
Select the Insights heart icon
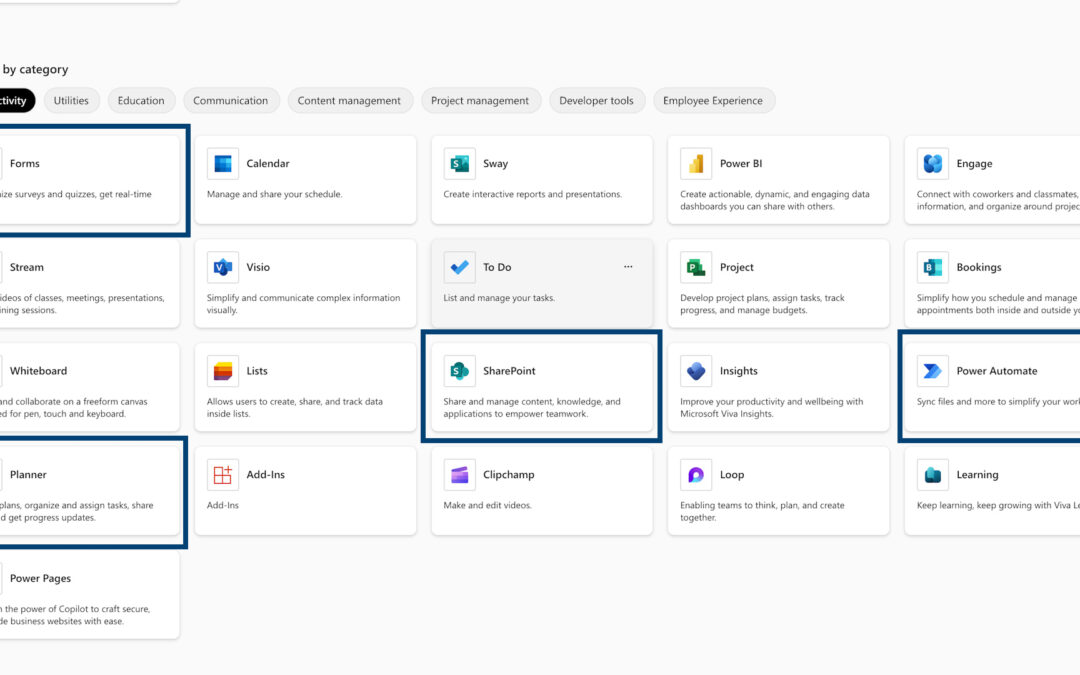point(696,371)
